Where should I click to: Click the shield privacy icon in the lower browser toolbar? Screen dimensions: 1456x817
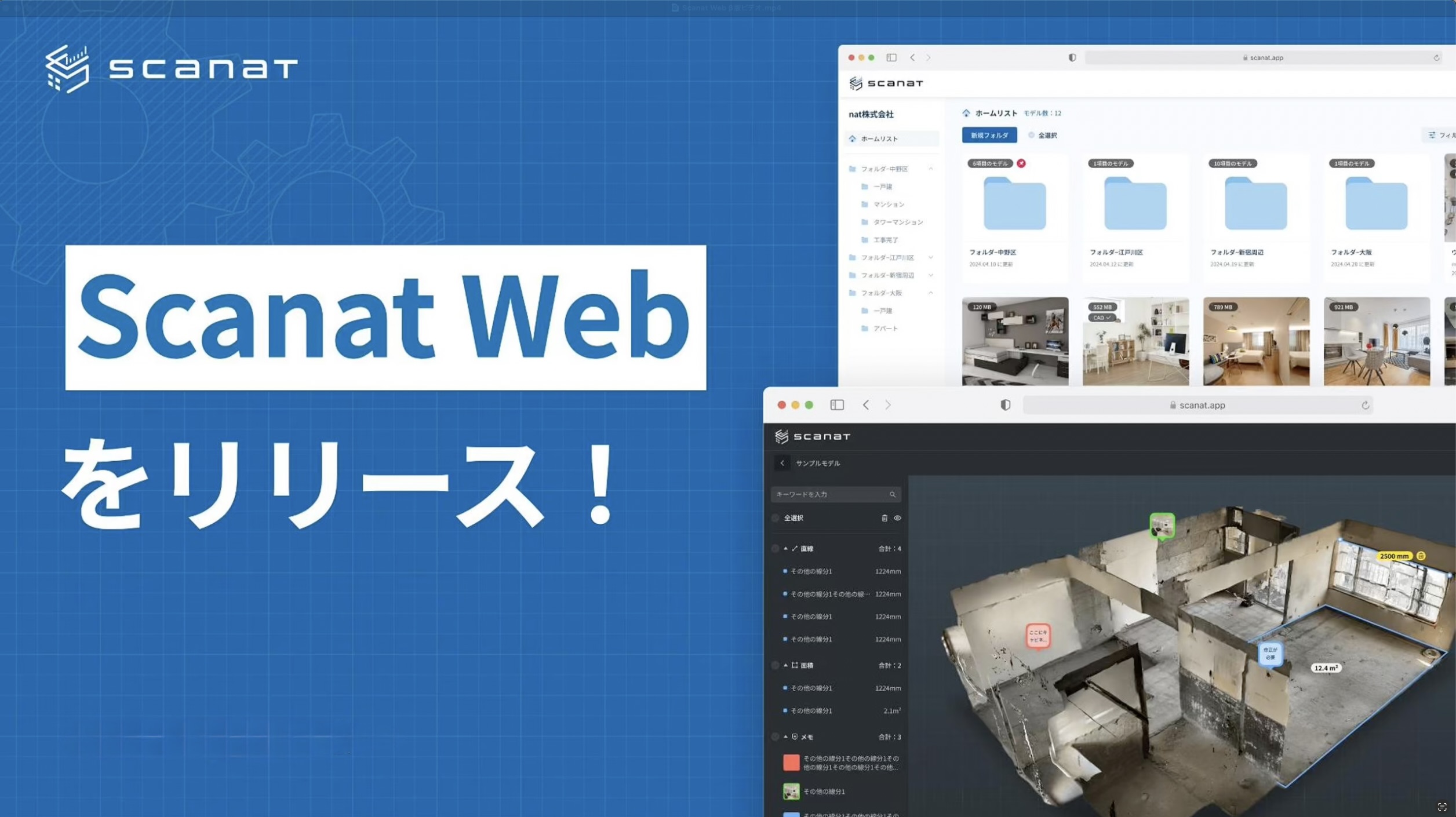point(1005,405)
